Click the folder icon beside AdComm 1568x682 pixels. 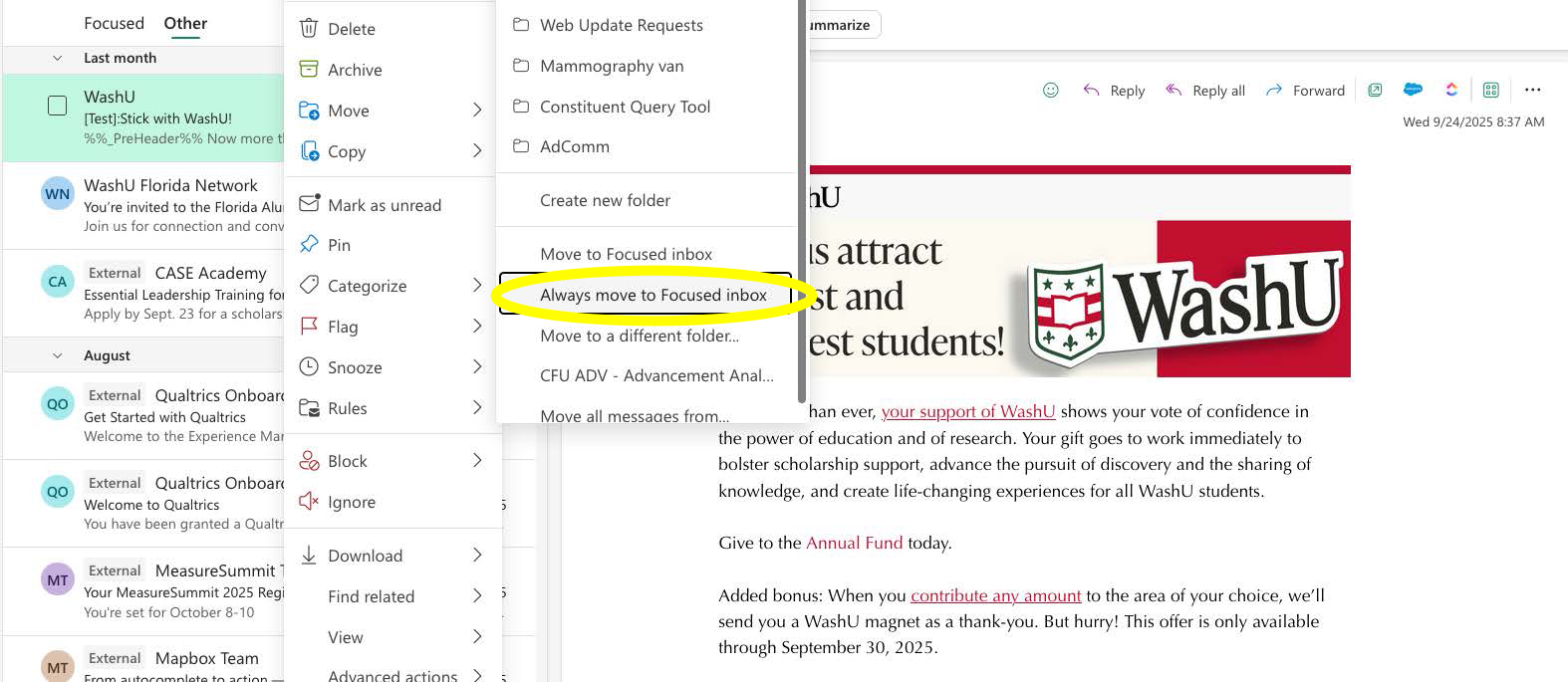[520, 145]
